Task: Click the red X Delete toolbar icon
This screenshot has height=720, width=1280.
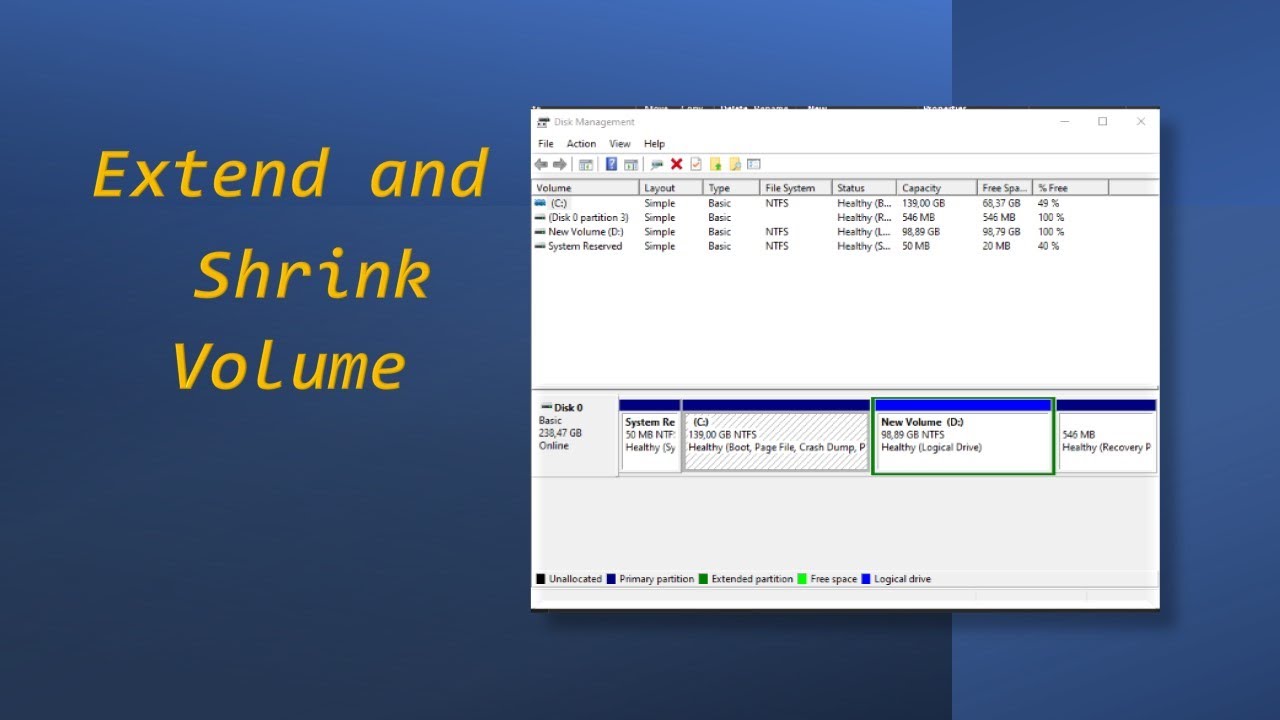Action: [x=676, y=164]
